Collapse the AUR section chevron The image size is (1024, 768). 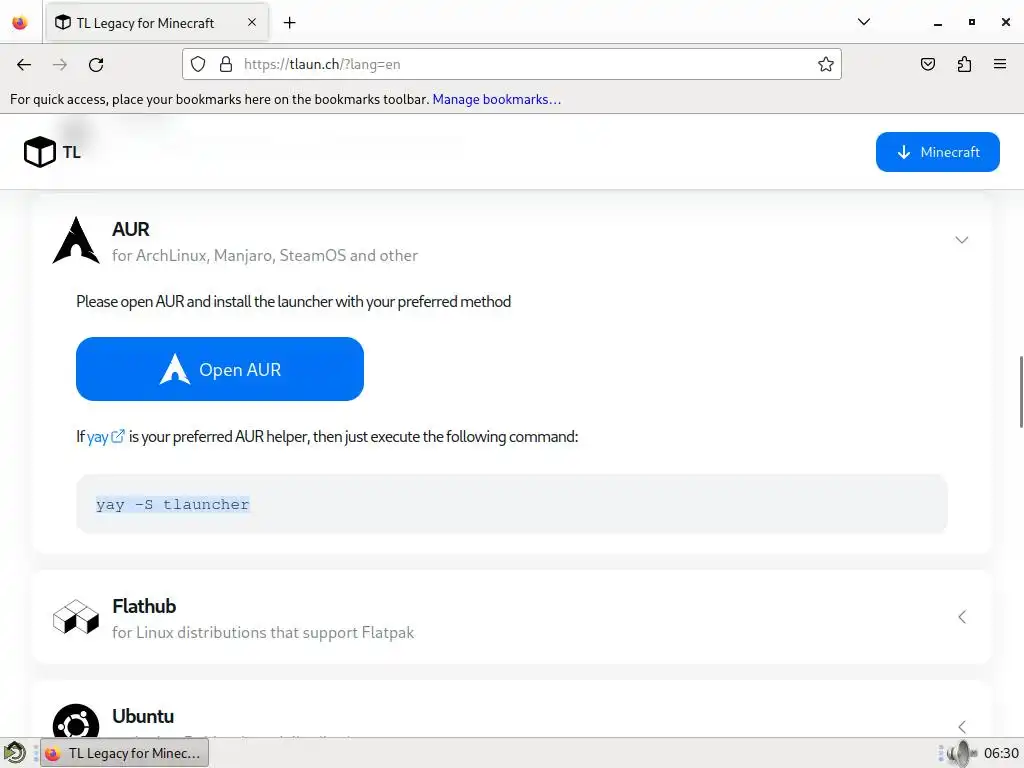(x=961, y=240)
